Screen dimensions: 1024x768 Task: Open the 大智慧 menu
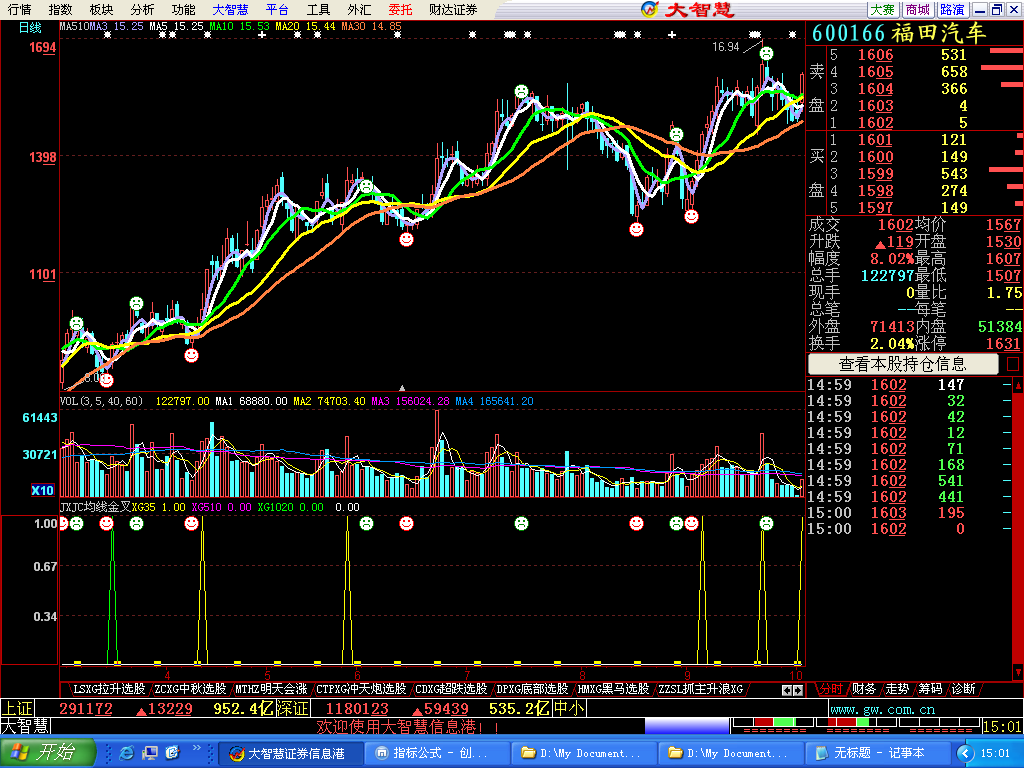pos(231,10)
